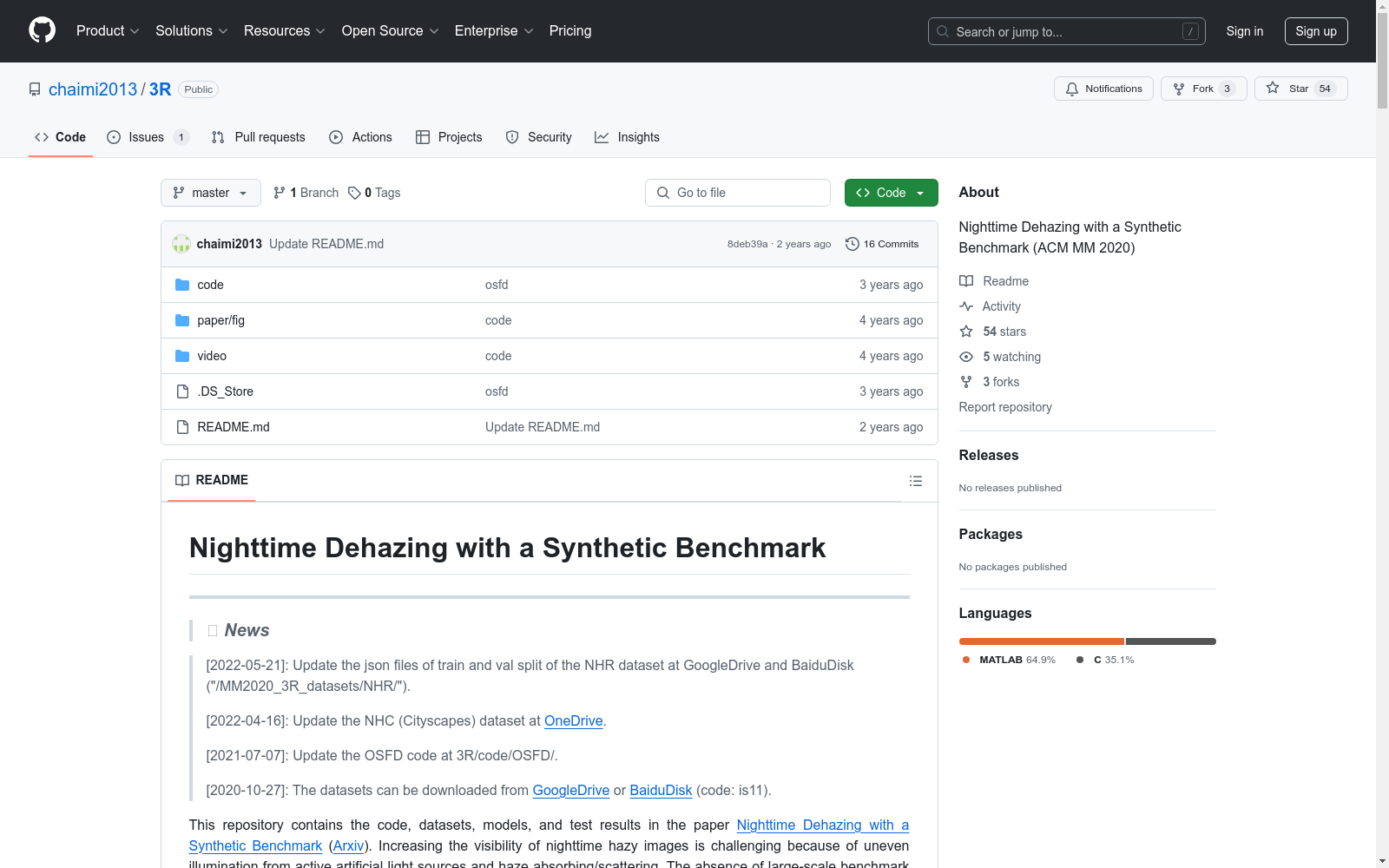Screen dimensions: 1389x868
Task: Expand the Product menu
Action: coord(108,30)
